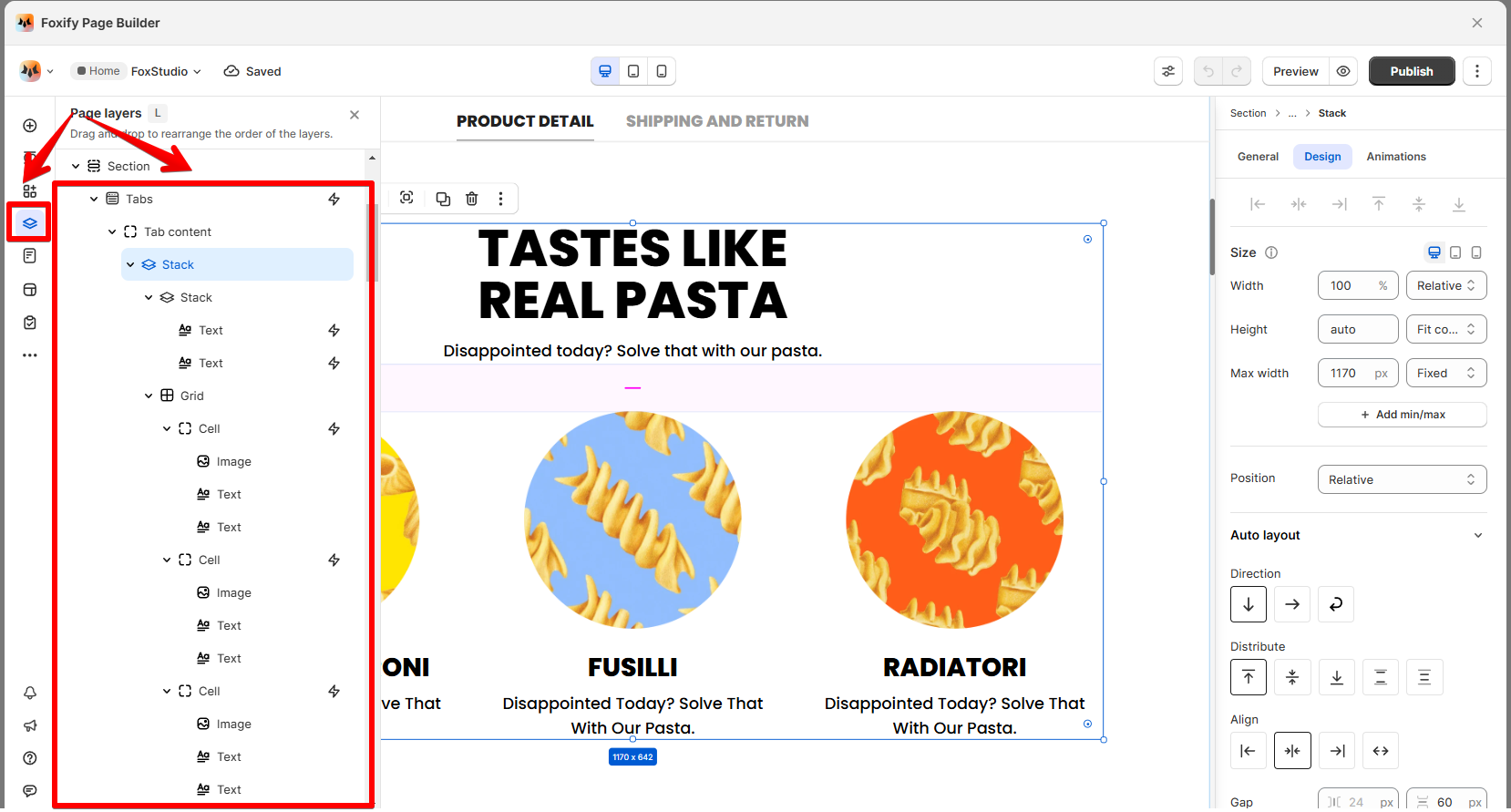Set direction to horizontal right arrow
Image resolution: width=1511 pixels, height=812 pixels.
pos(1292,604)
